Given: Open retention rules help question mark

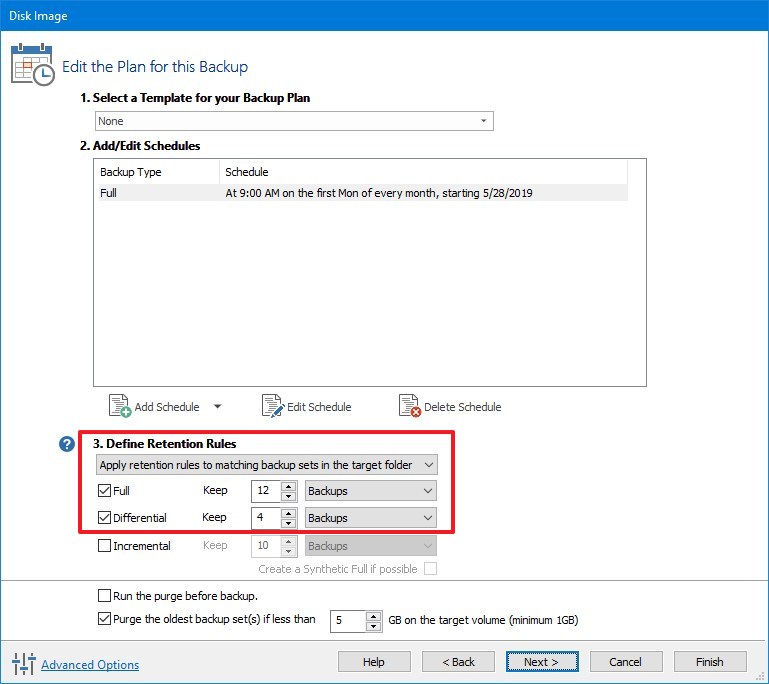Looking at the screenshot, I should pos(67,444).
